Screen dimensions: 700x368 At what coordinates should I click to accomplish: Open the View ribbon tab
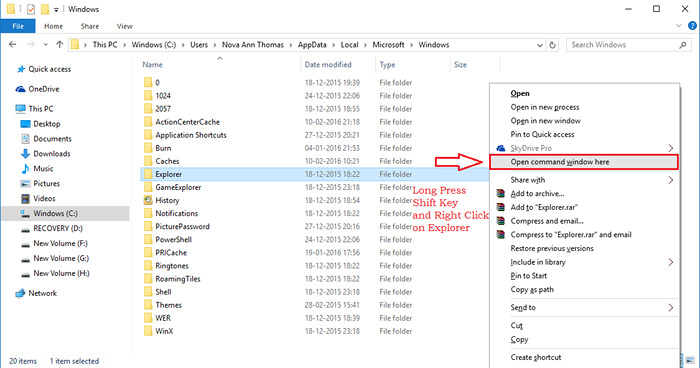[x=125, y=26]
